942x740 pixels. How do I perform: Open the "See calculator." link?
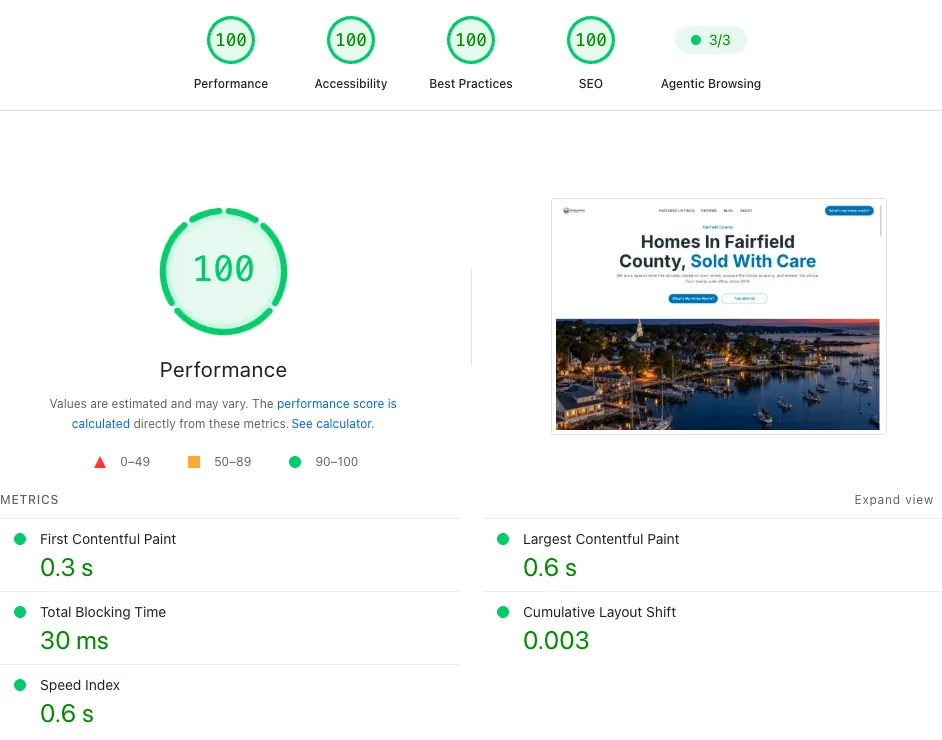(x=333, y=423)
